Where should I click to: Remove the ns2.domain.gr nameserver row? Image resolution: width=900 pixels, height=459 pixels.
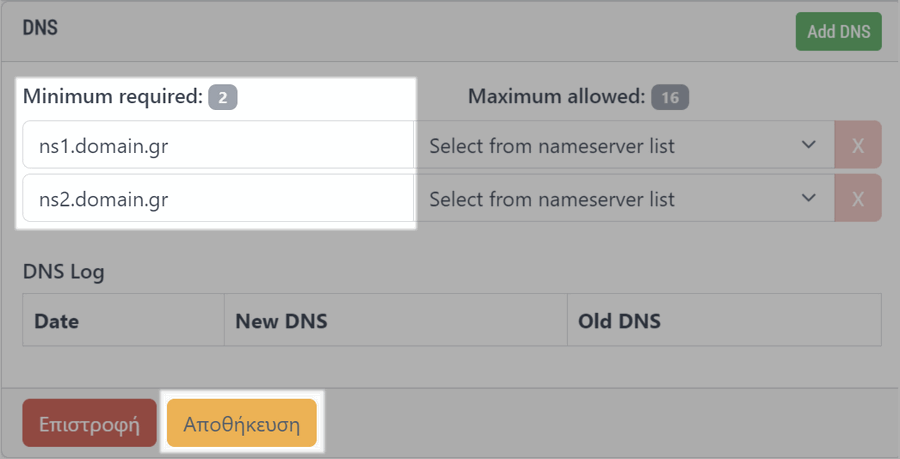point(857,199)
